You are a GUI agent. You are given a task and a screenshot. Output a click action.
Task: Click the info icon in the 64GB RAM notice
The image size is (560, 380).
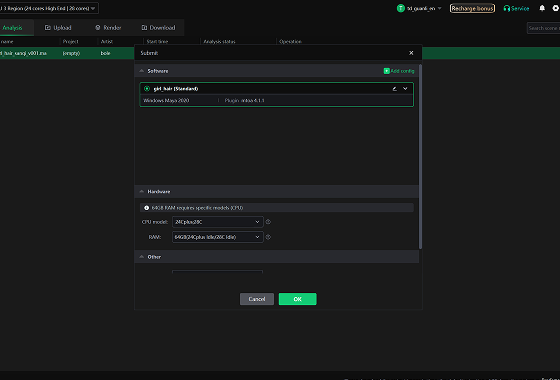146,208
